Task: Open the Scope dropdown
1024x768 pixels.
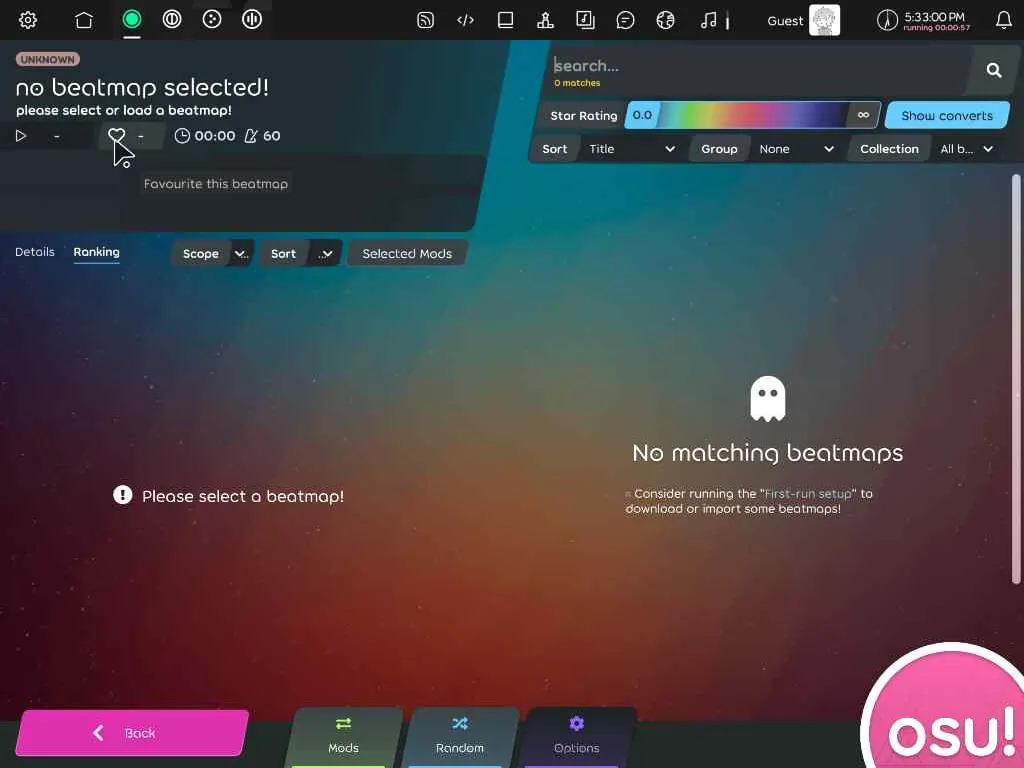Action: [x=213, y=253]
